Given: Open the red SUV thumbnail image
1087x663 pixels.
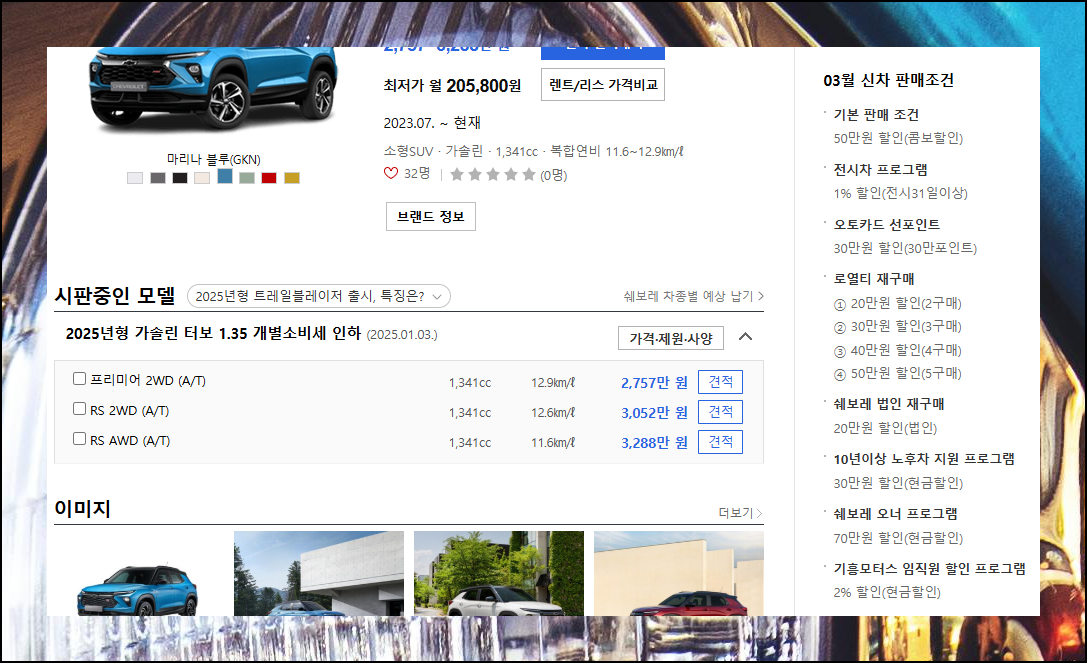Looking at the screenshot, I should (x=679, y=574).
